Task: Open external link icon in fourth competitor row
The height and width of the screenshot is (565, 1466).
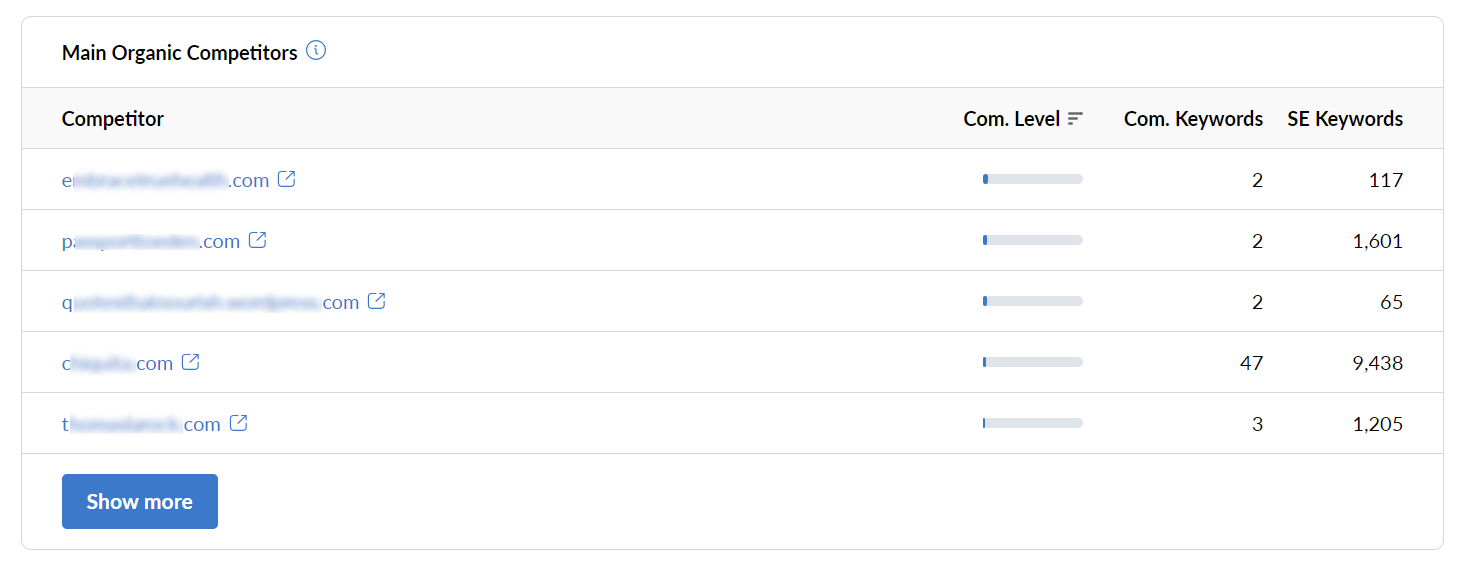Action: tap(190, 362)
